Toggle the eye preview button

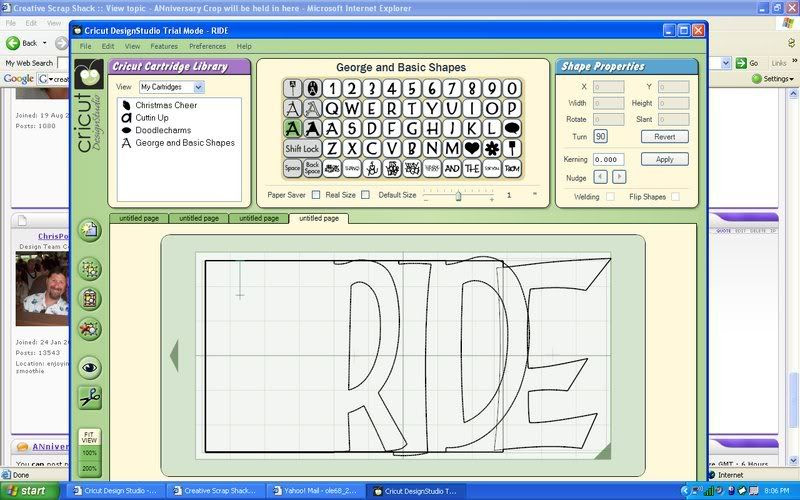pos(90,367)
